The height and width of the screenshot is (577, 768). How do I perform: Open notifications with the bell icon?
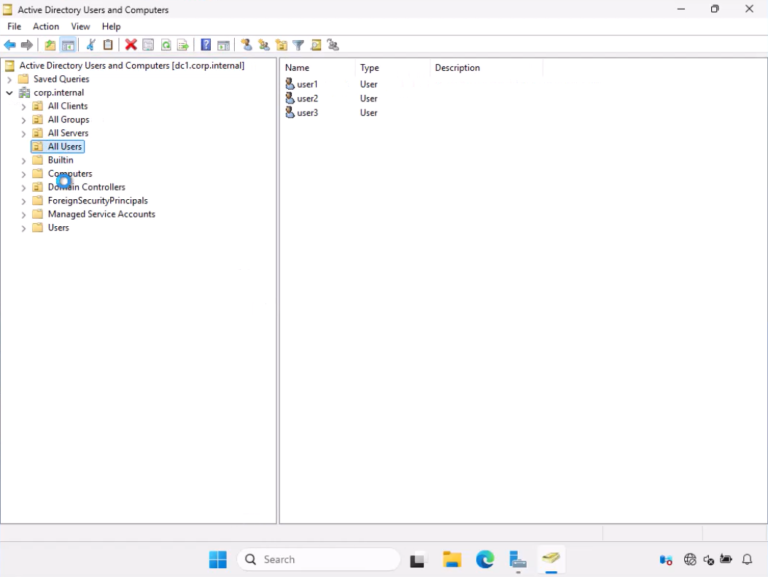[747, 559]
